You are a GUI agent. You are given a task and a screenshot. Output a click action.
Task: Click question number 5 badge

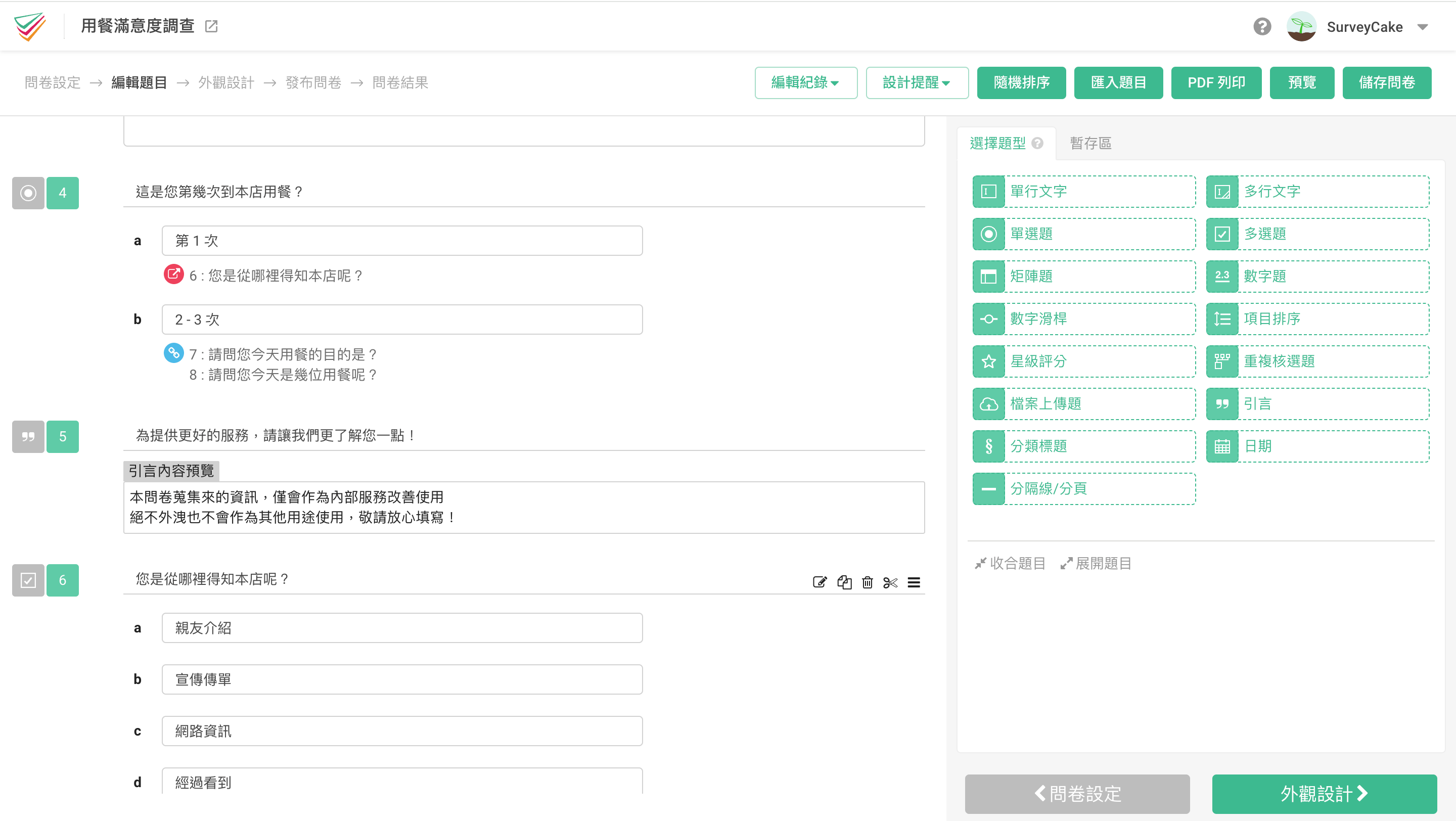pyautogui.click(x=63, y=437)
